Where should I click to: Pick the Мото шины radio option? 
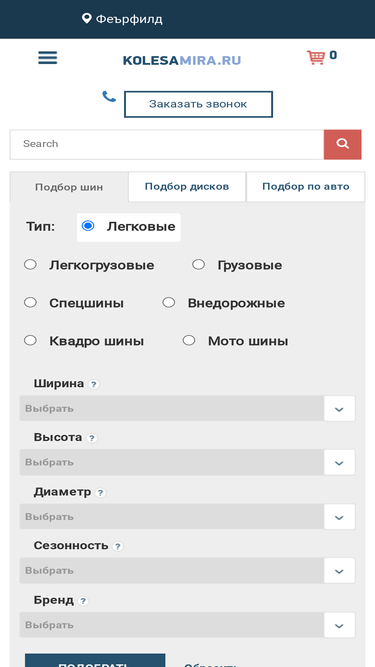[189, 340]
